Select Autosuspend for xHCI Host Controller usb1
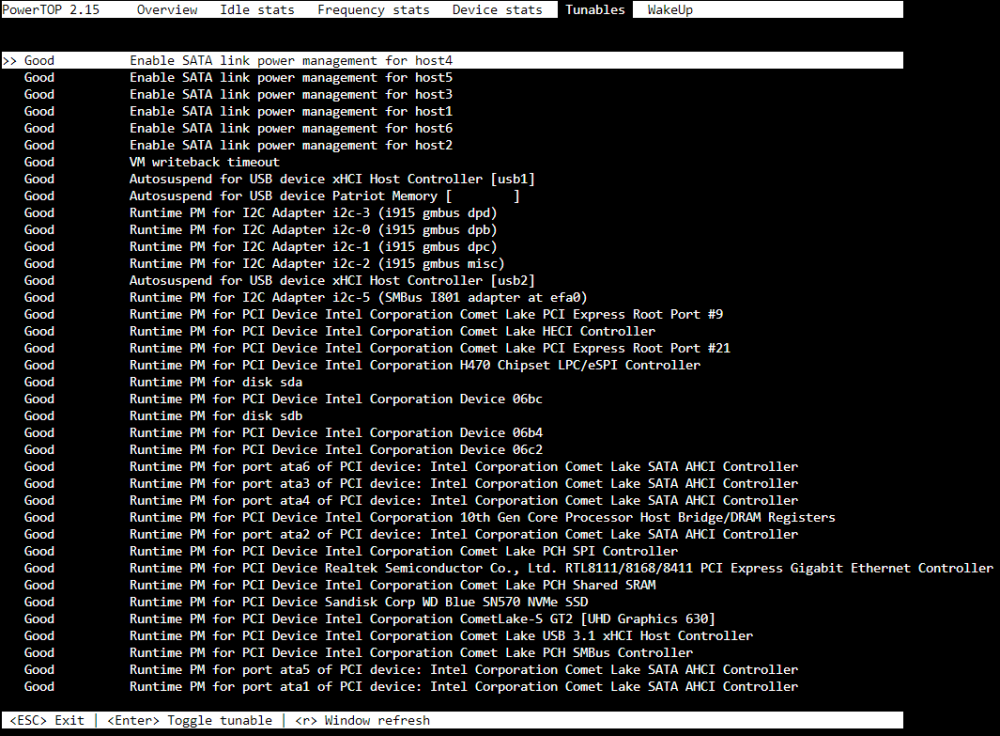The width and height of the screenshot is (1000, 736). 452,179
